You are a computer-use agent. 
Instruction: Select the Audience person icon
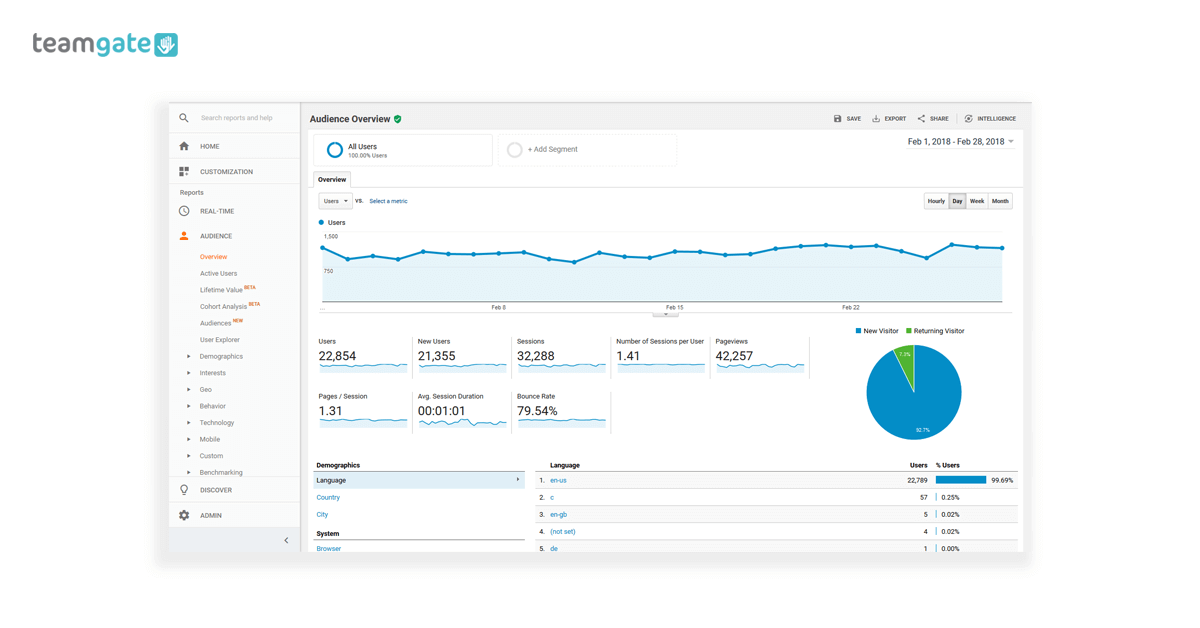[x=184, y=236]
